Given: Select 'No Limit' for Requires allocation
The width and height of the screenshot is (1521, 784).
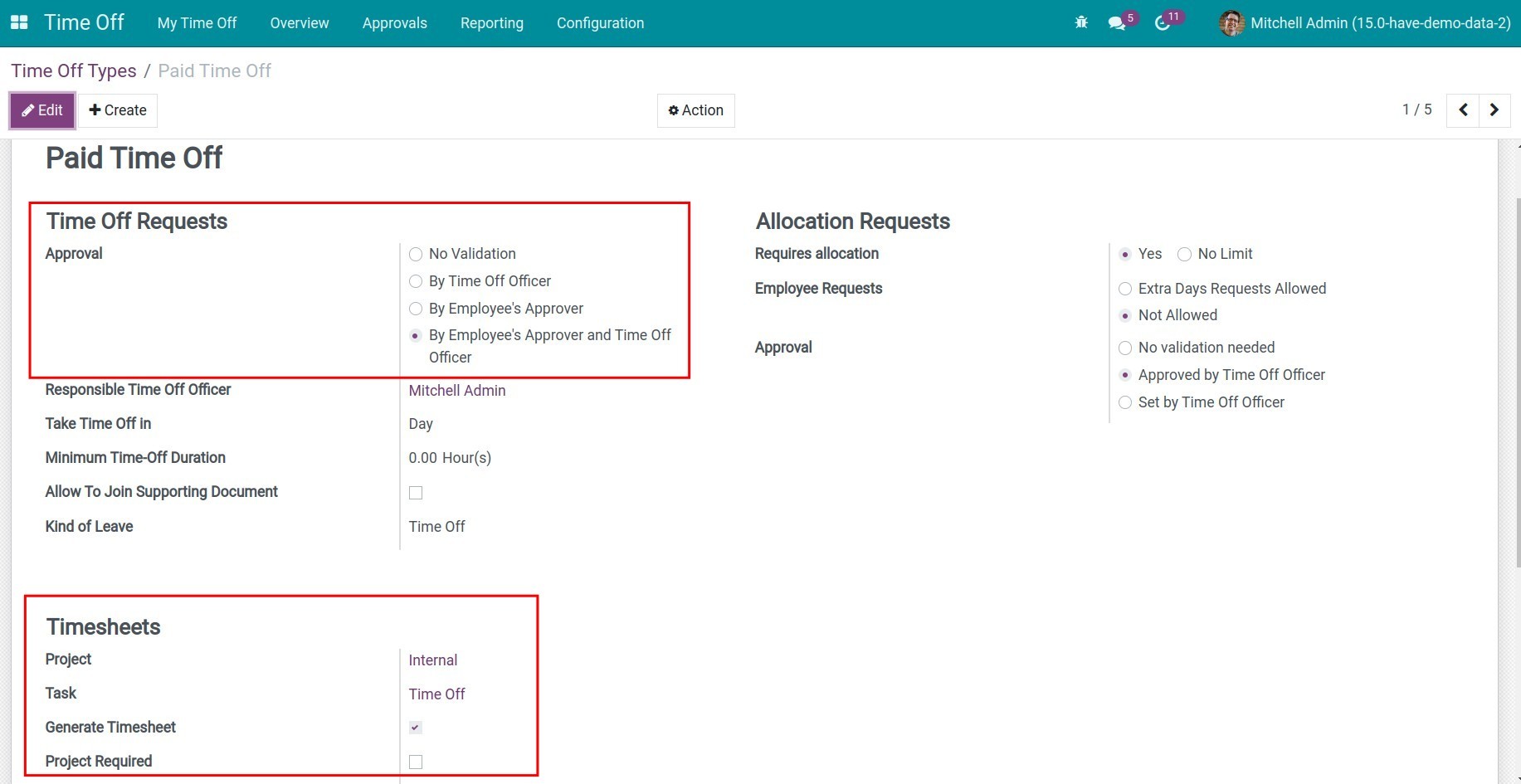Looking at the screenshot, I should [x=1185, y=254].
